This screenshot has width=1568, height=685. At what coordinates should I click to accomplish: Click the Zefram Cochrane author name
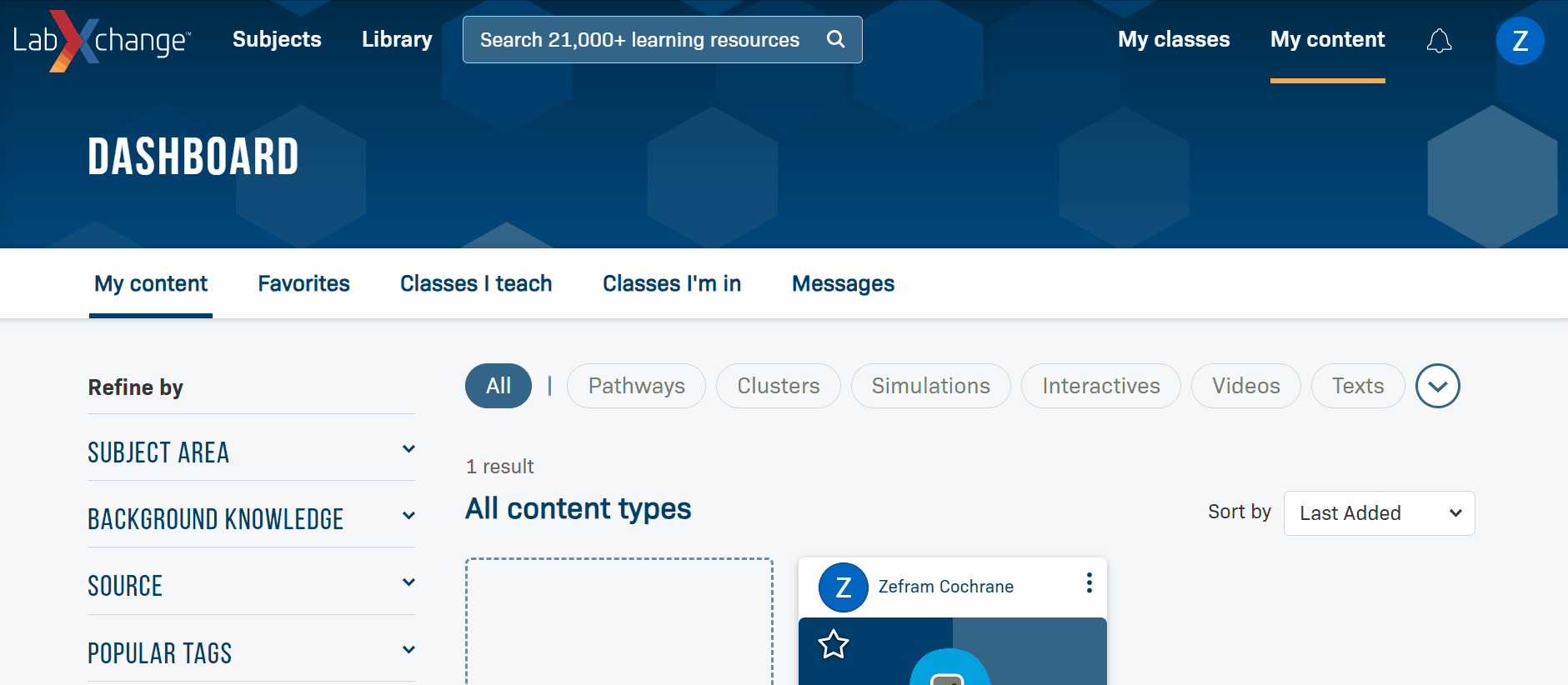coord(946,587)
